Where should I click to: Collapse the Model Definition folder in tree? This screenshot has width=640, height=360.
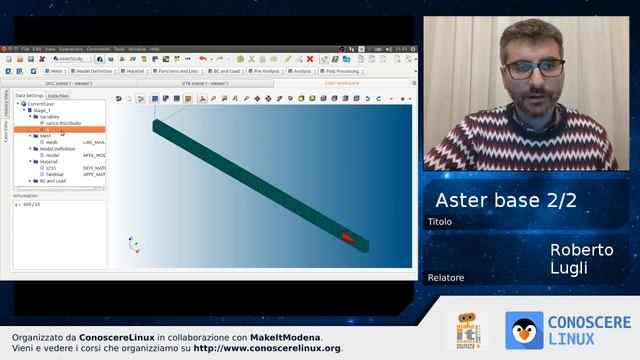pos(30,149)
